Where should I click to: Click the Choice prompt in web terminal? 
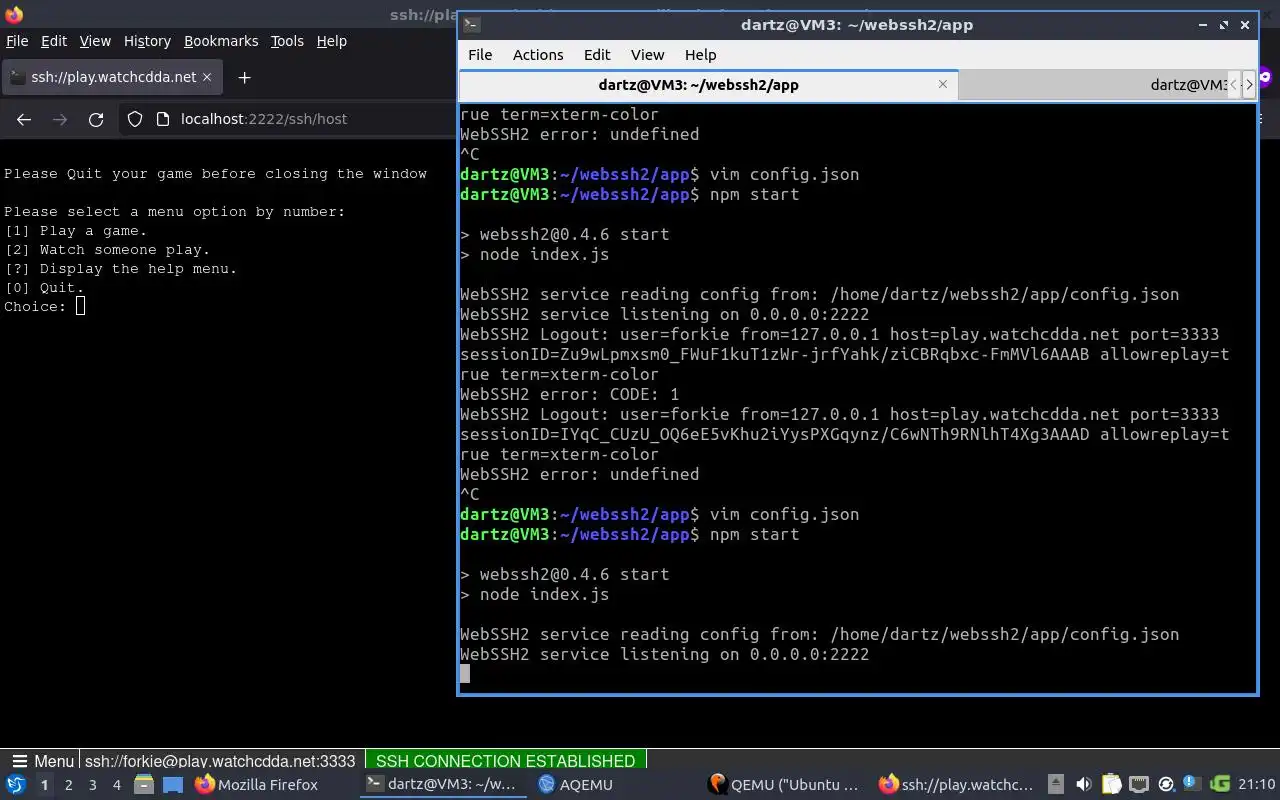[44, 306]
